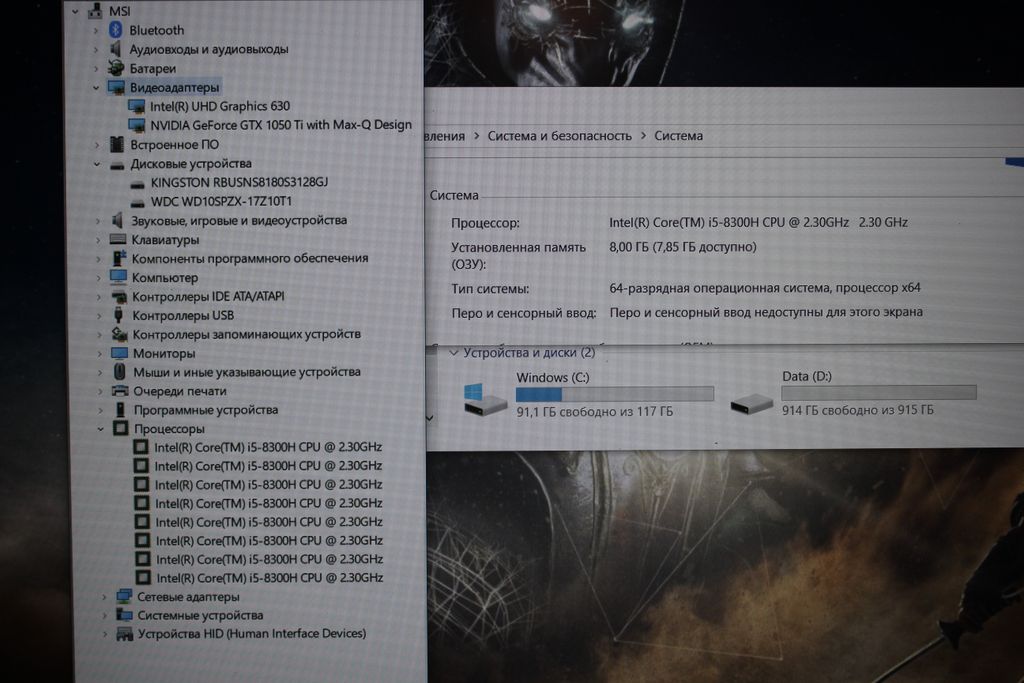Collapse the Видеоадаптеры tree node
The width and height of the screenshot is (1024, 683).
click(x=96, y=87)
